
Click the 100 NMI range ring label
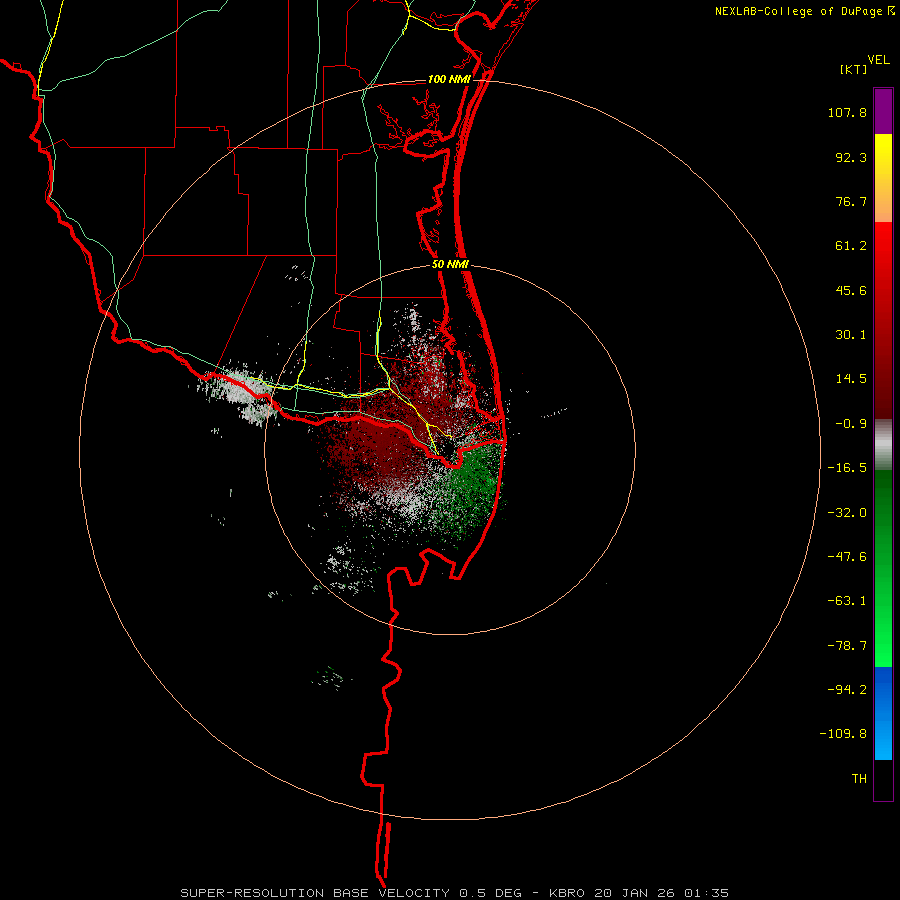pyautogui.click(x=449, y=79)
